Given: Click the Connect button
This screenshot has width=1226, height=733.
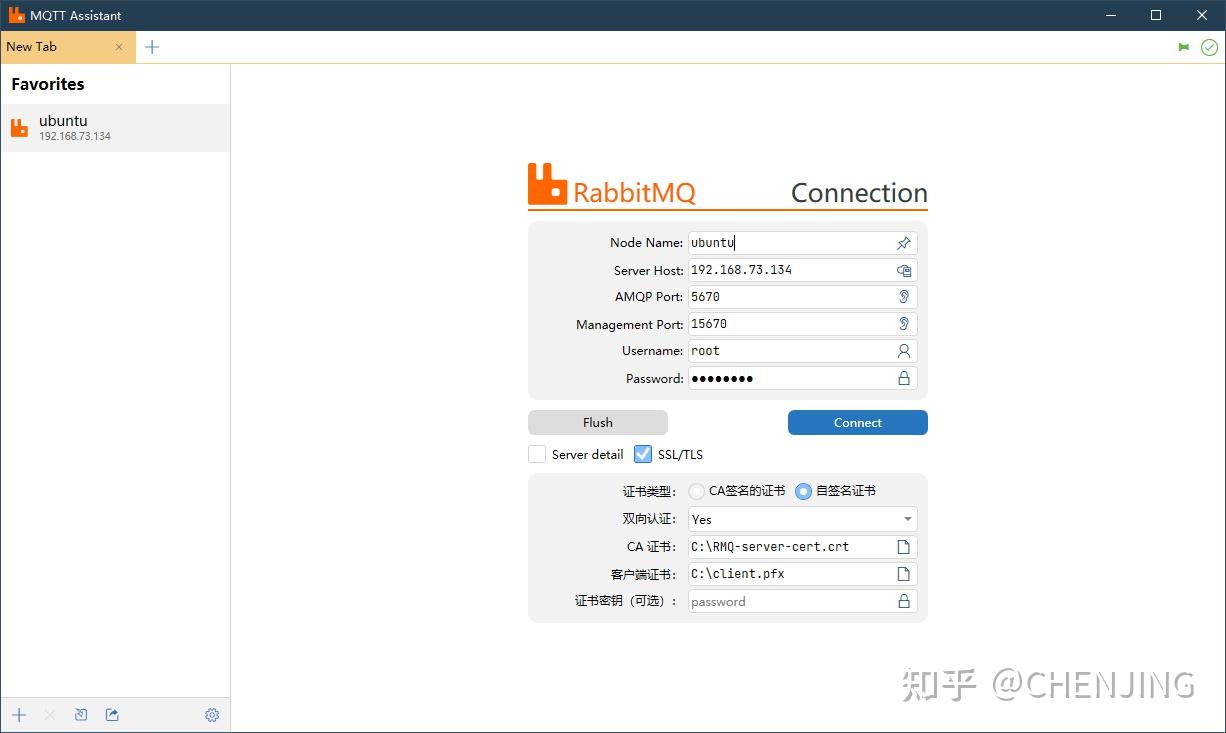Looking at the screenshot, I should pyautogui.click(x=857, y=422).
